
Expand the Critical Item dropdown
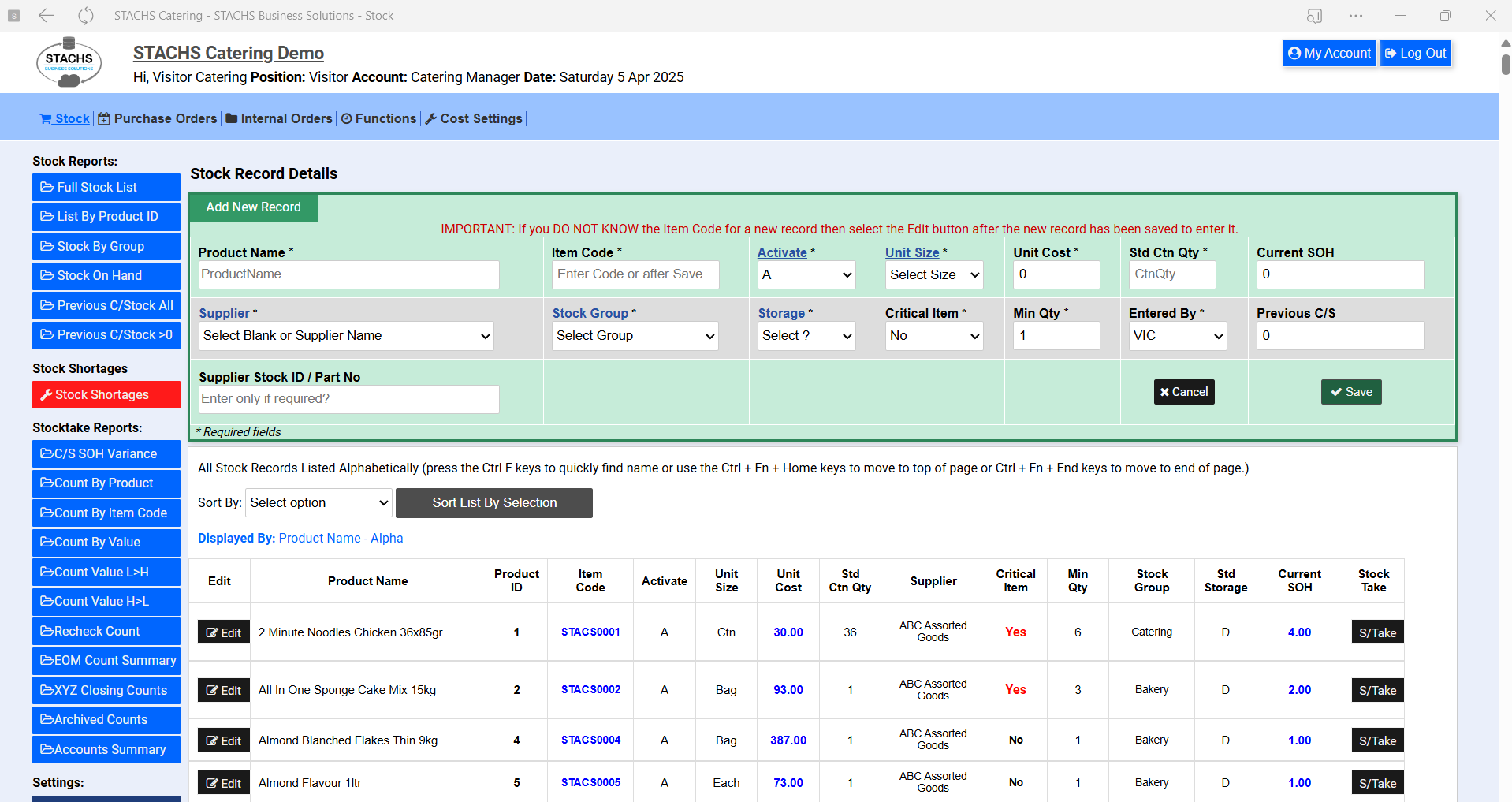934,336
